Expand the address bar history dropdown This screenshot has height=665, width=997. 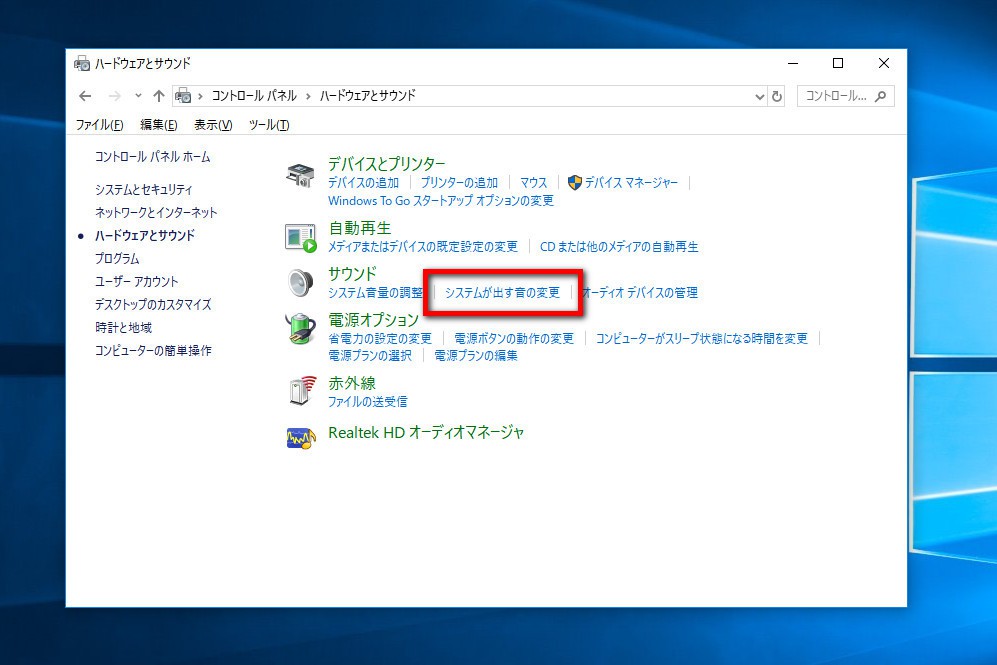pyautogui.click(x=759, y=96)
